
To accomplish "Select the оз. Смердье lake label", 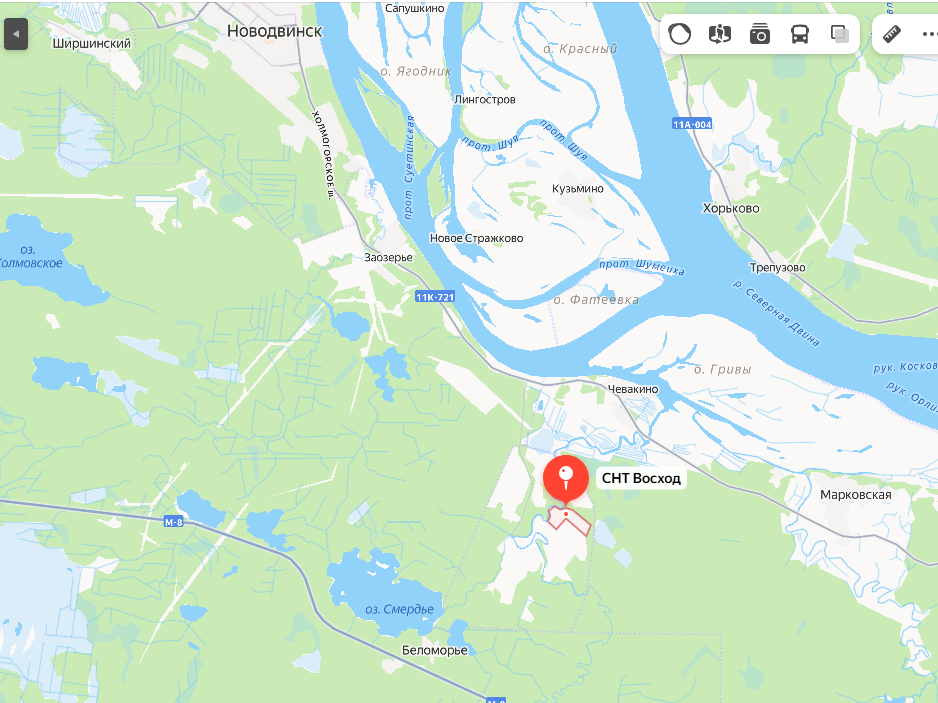I will coord(399,610).
